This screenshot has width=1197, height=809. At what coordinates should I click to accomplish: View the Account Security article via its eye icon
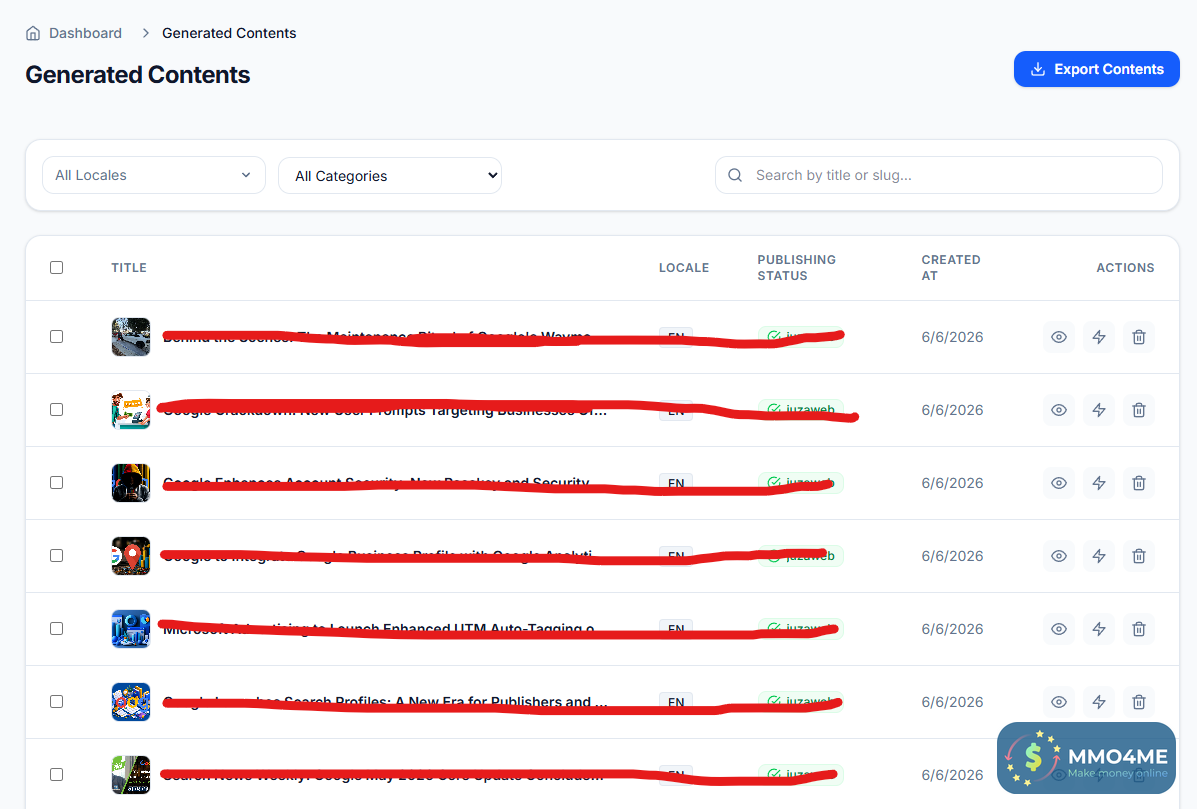tap(1059, 483)
